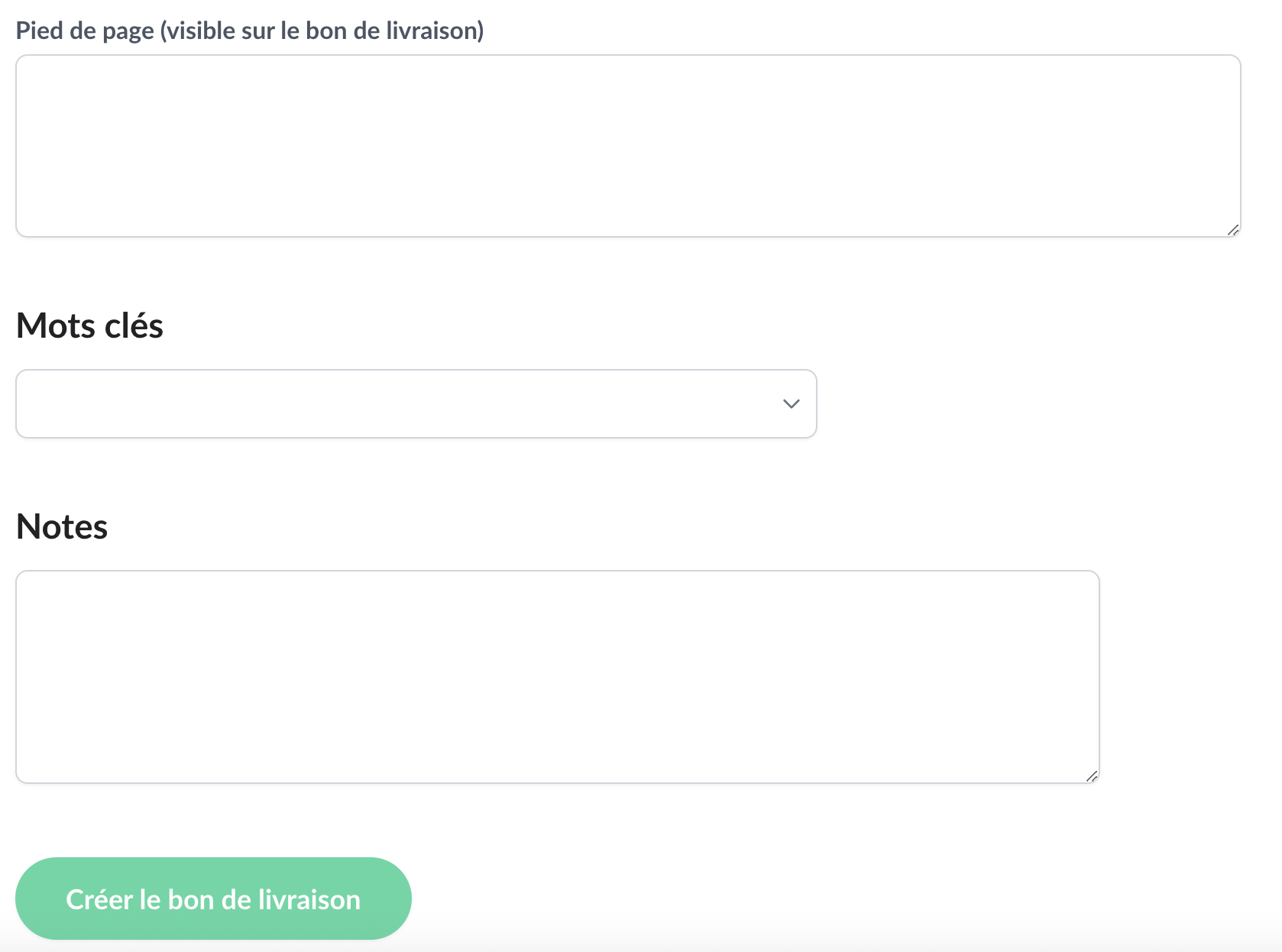Select the large notes input box

[x=556, y=676]
